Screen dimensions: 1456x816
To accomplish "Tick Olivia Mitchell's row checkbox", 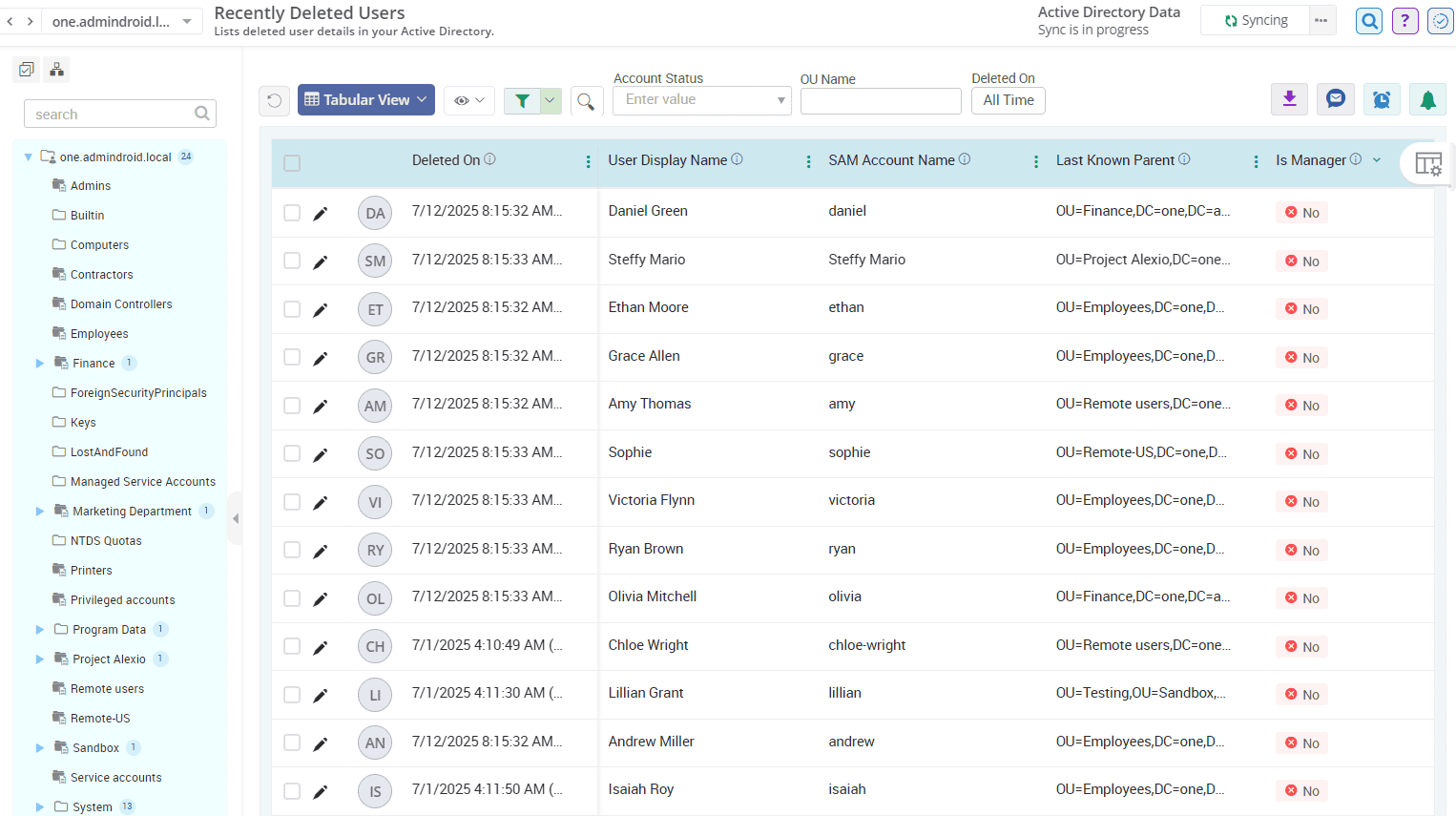I will click(x=292, y=597).
